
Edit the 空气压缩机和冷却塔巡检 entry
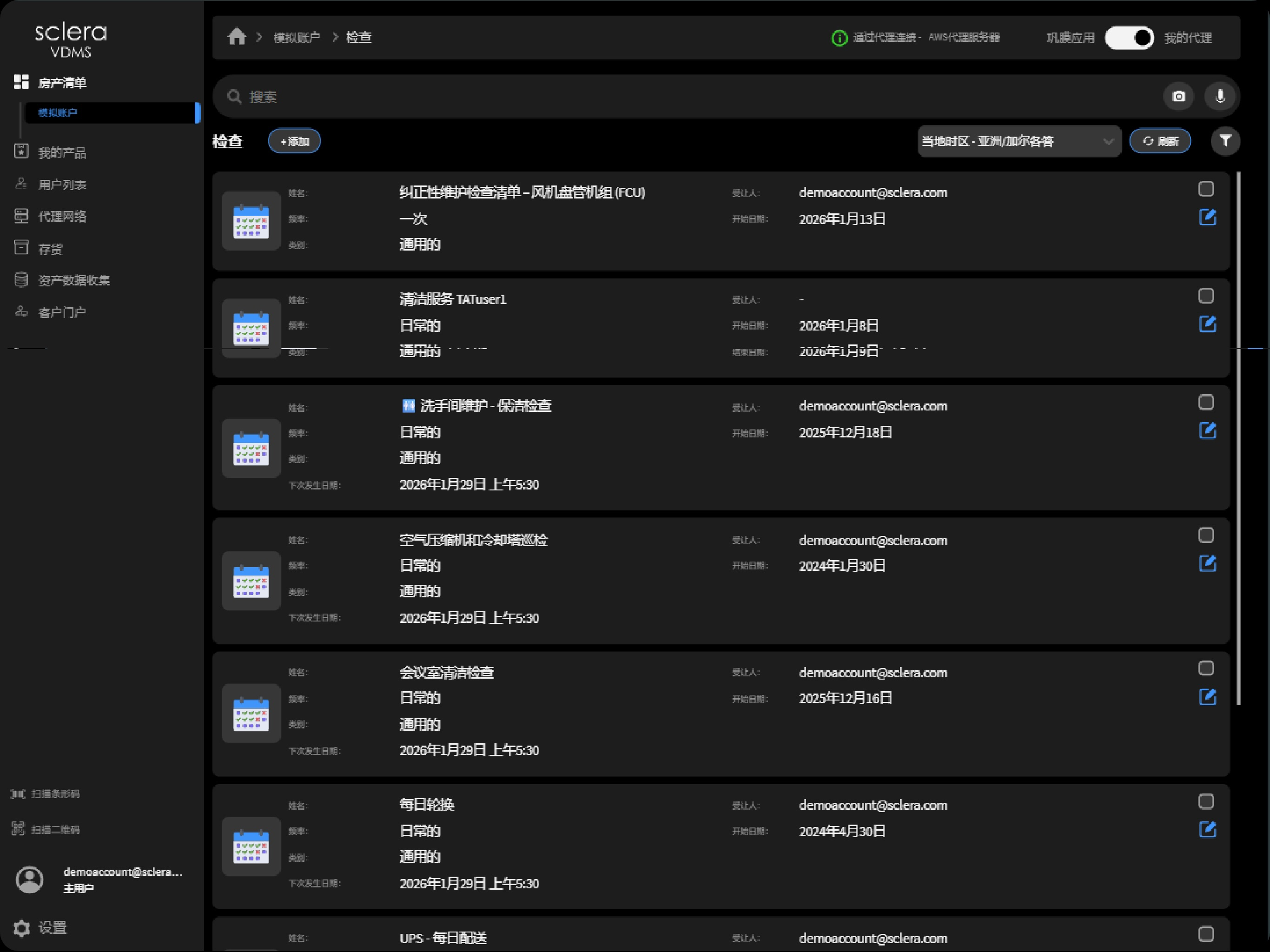pos(1207,563)
